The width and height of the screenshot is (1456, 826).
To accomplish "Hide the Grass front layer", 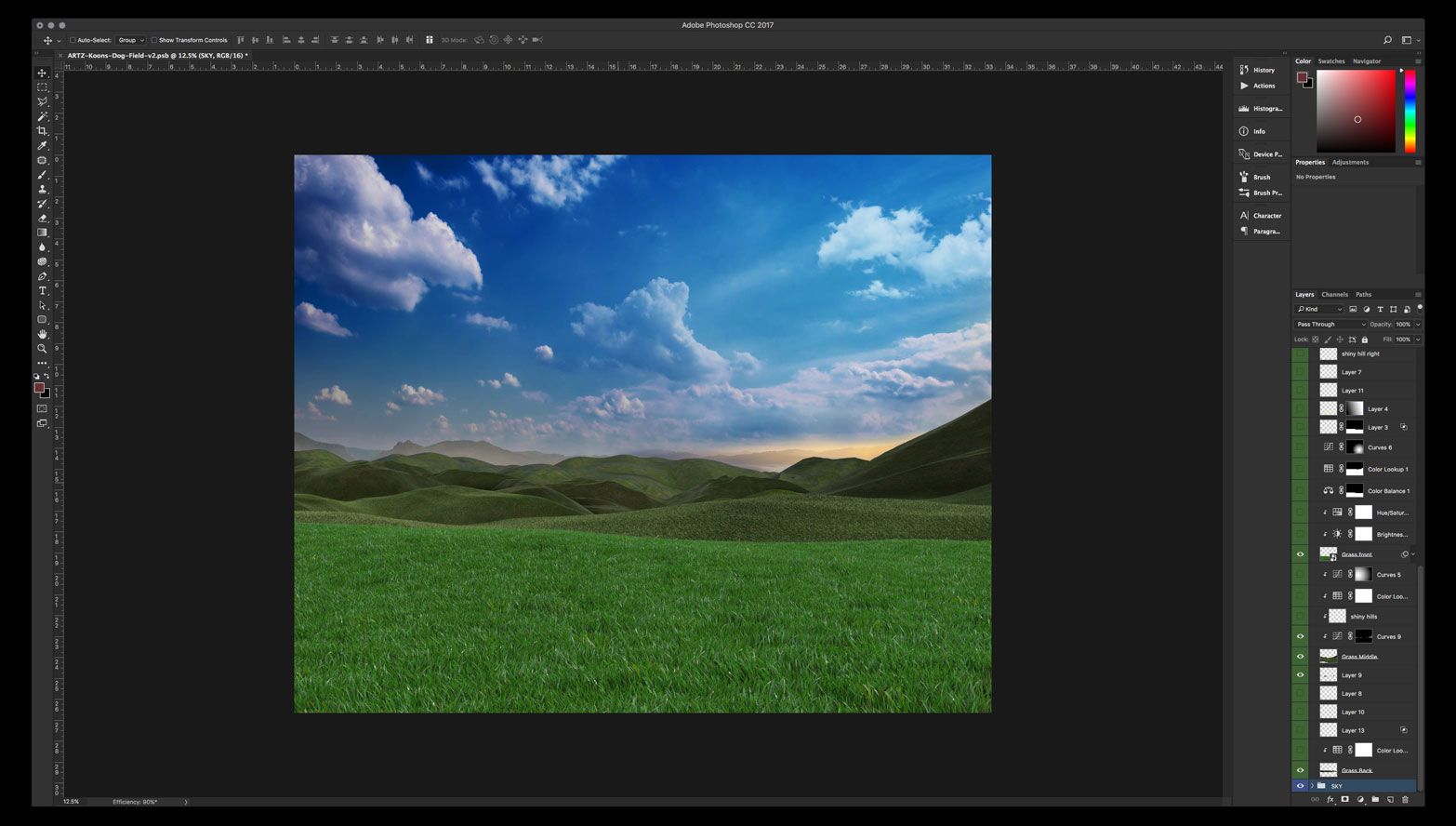I will point(1300,554).
